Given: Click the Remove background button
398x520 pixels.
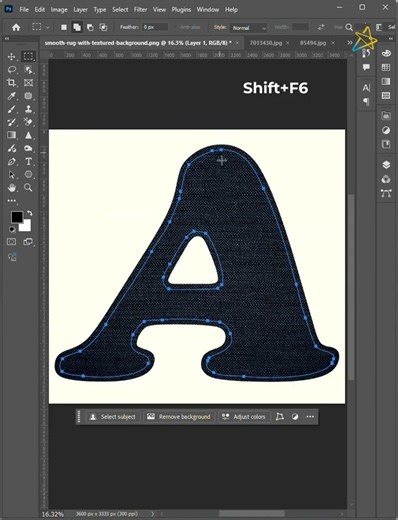Looking at the screenshot, I should click(179, 417).
